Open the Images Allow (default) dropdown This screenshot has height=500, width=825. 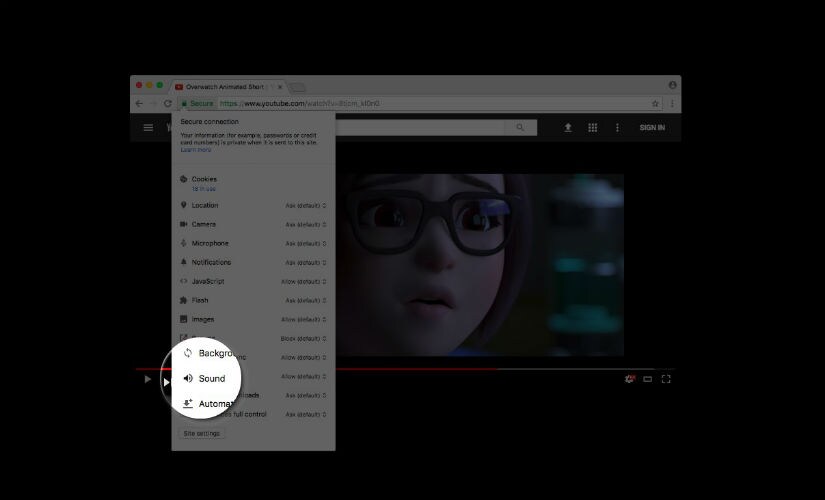pos(304,319)
